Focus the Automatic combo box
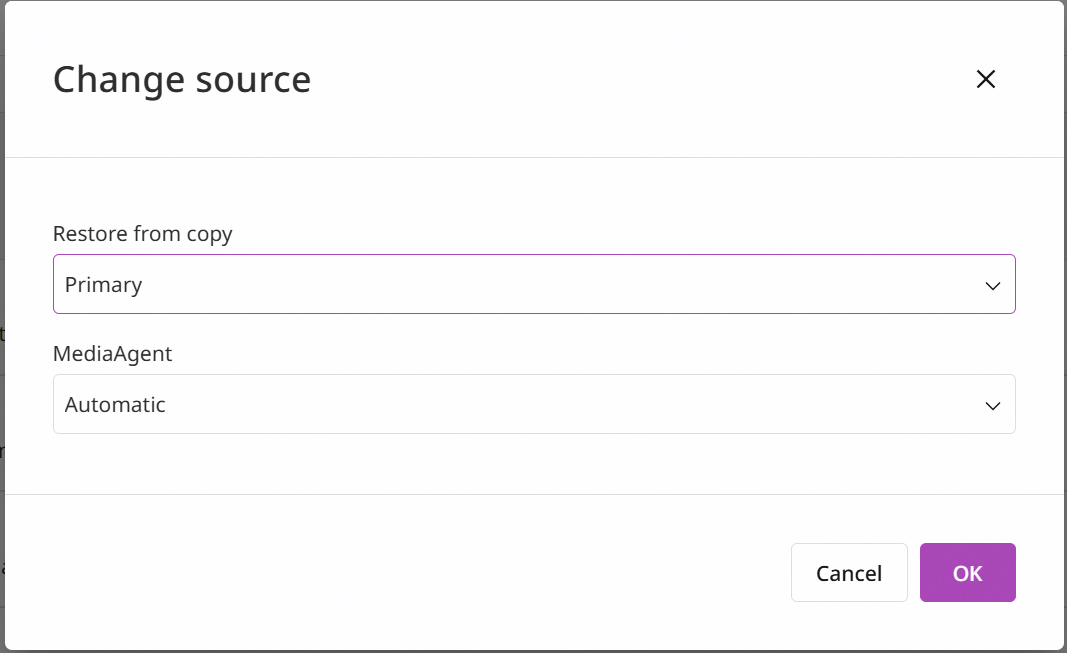The height and width of the screenshot is (653, 1067). click(534, 404)
